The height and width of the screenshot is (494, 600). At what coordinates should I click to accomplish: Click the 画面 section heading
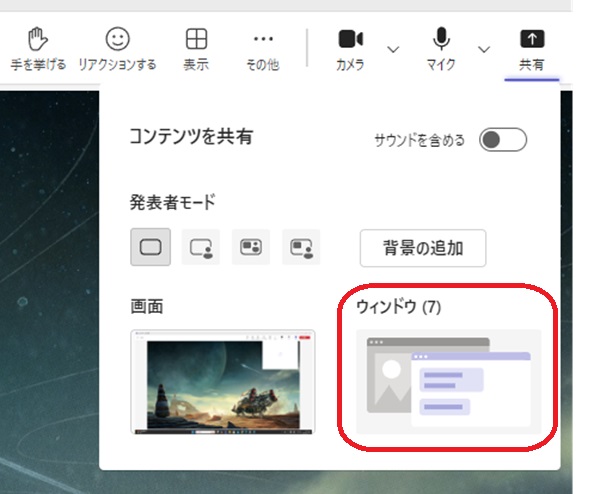(x=146, y=307)
